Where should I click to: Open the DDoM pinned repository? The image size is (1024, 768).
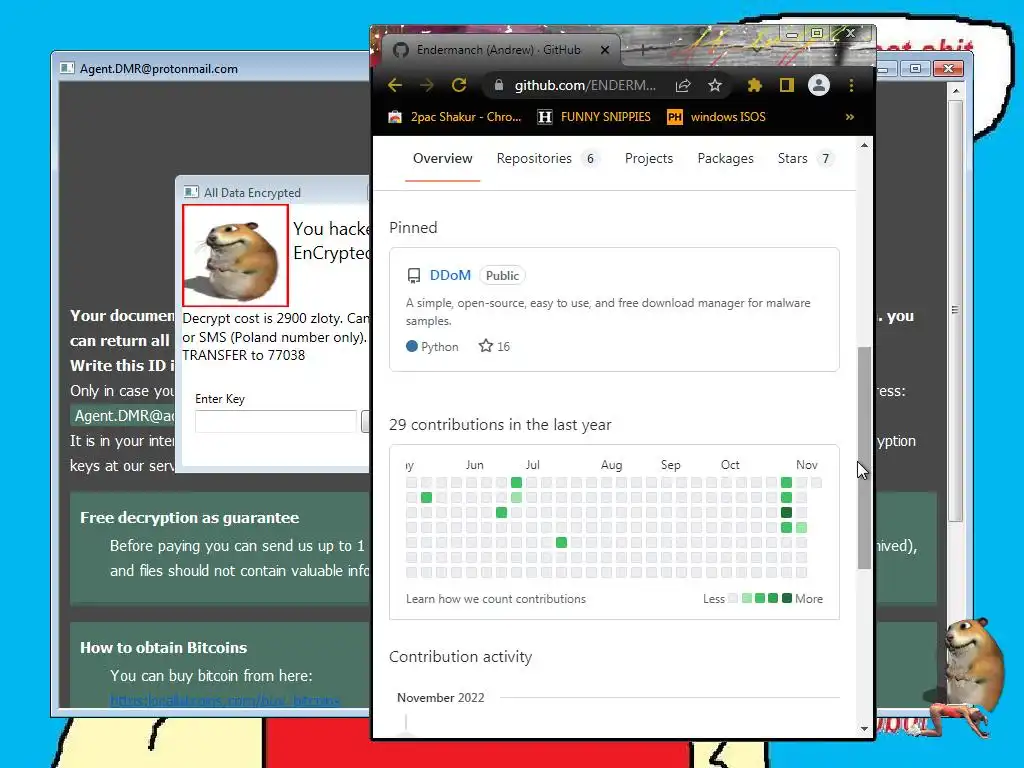[x=450, y=275]
